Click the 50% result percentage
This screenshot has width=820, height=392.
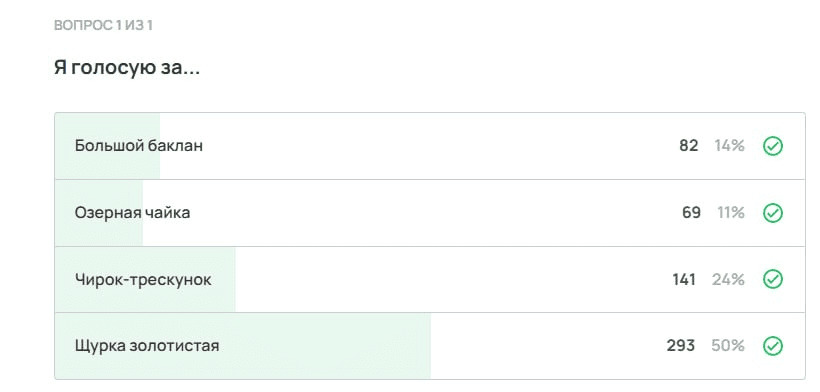click(727, 345)
